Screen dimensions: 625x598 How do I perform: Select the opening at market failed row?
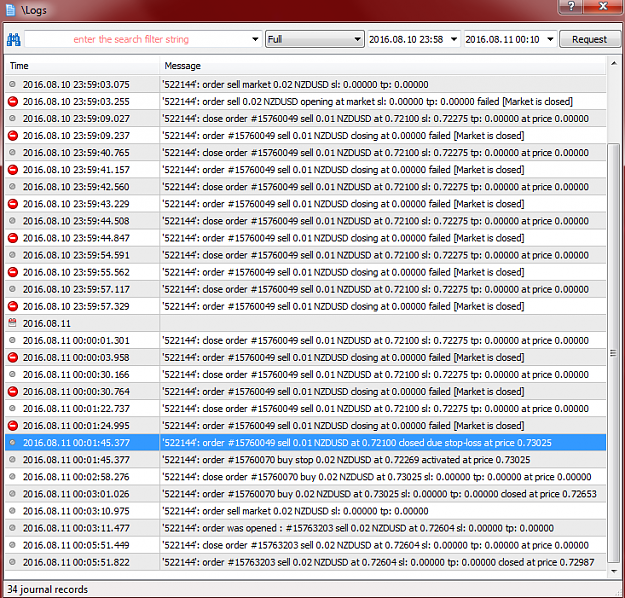pyautogui.click(x=305, y=102)
